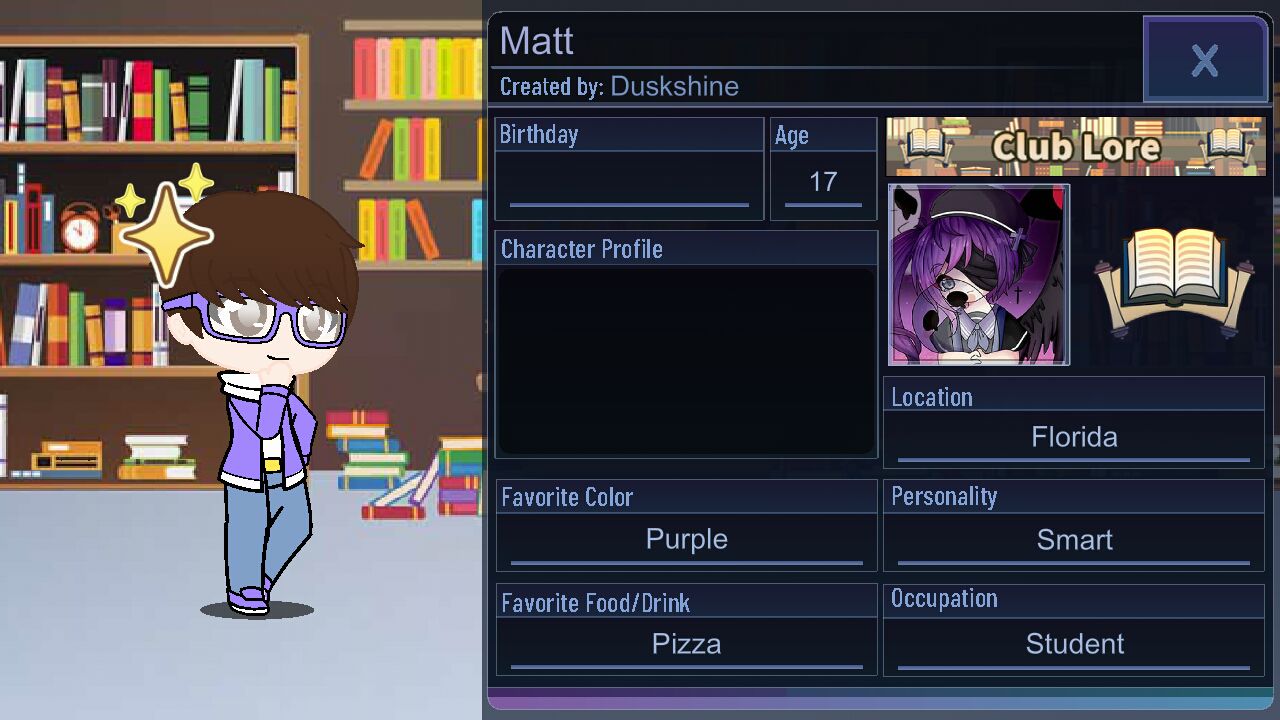1280x720 pixels.
Task: Click the Club Lore banner
Action: 1076,147
